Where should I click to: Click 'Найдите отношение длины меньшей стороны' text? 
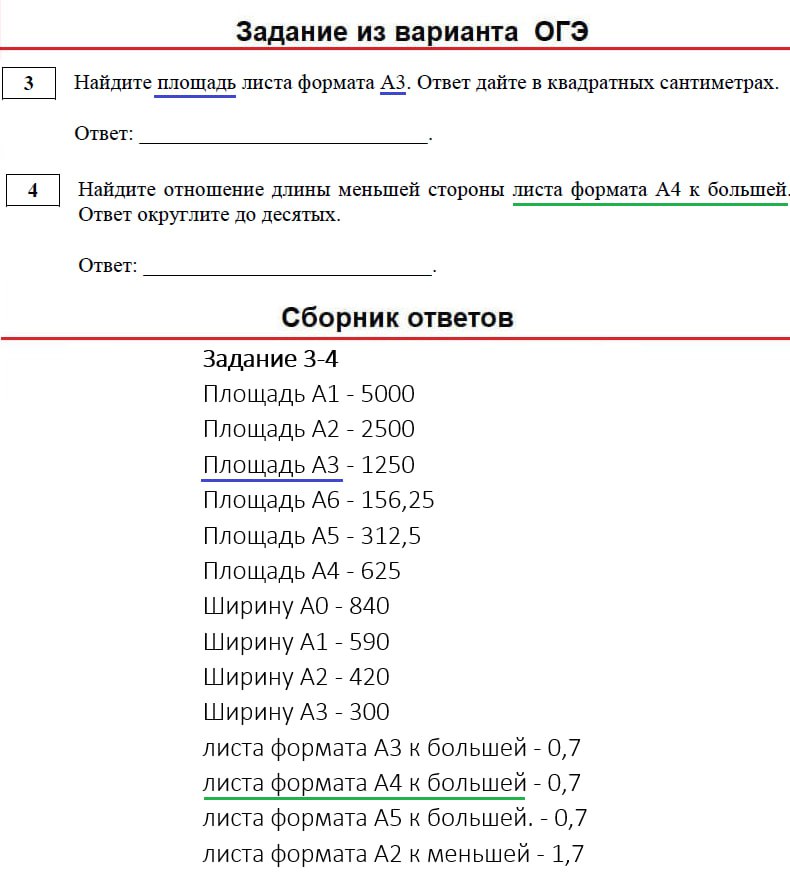click(291, 190)
